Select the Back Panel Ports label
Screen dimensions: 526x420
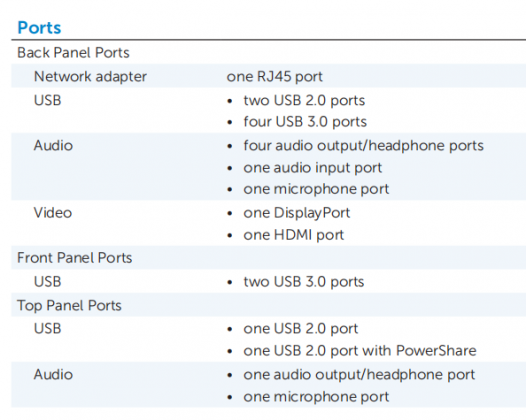click(73, 53)
